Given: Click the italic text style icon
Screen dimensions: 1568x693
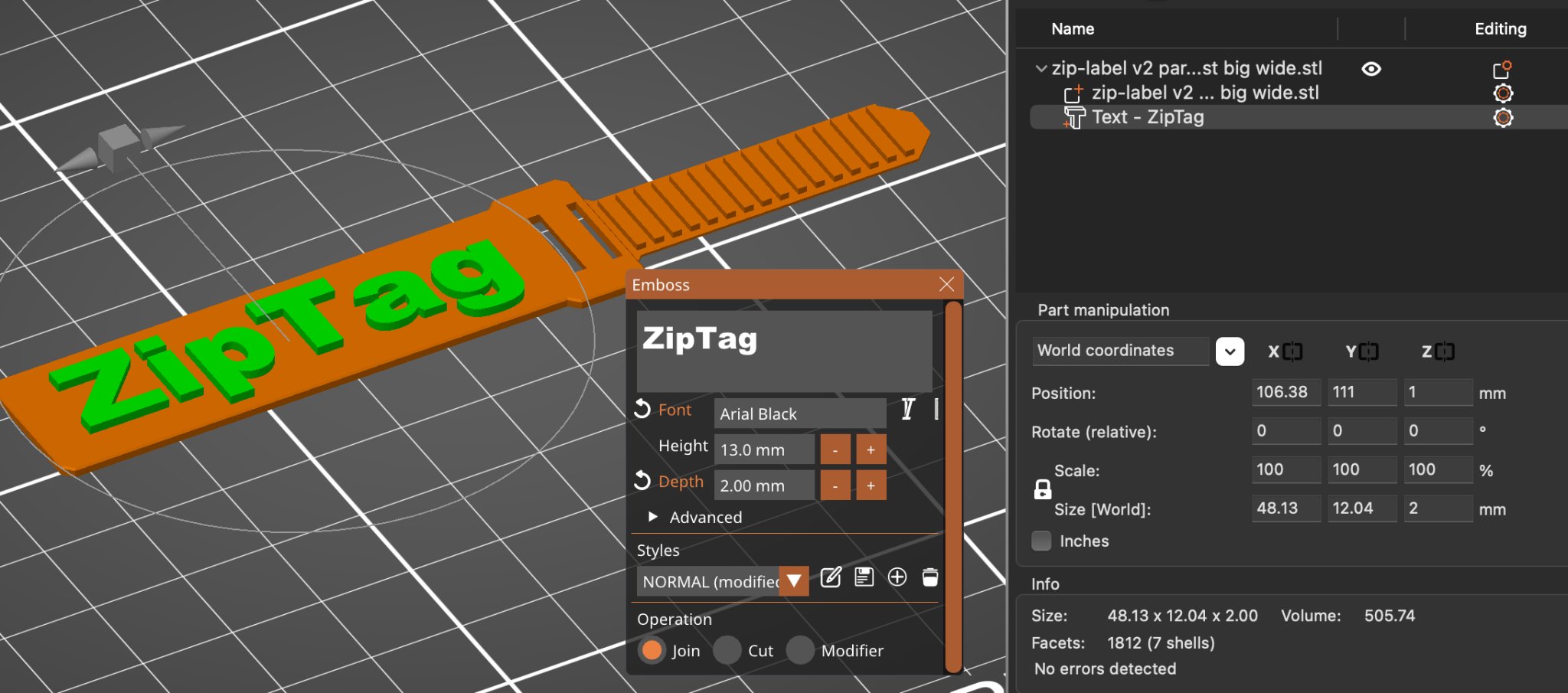Looking at the screenshot, I should [x=907, y=410].
